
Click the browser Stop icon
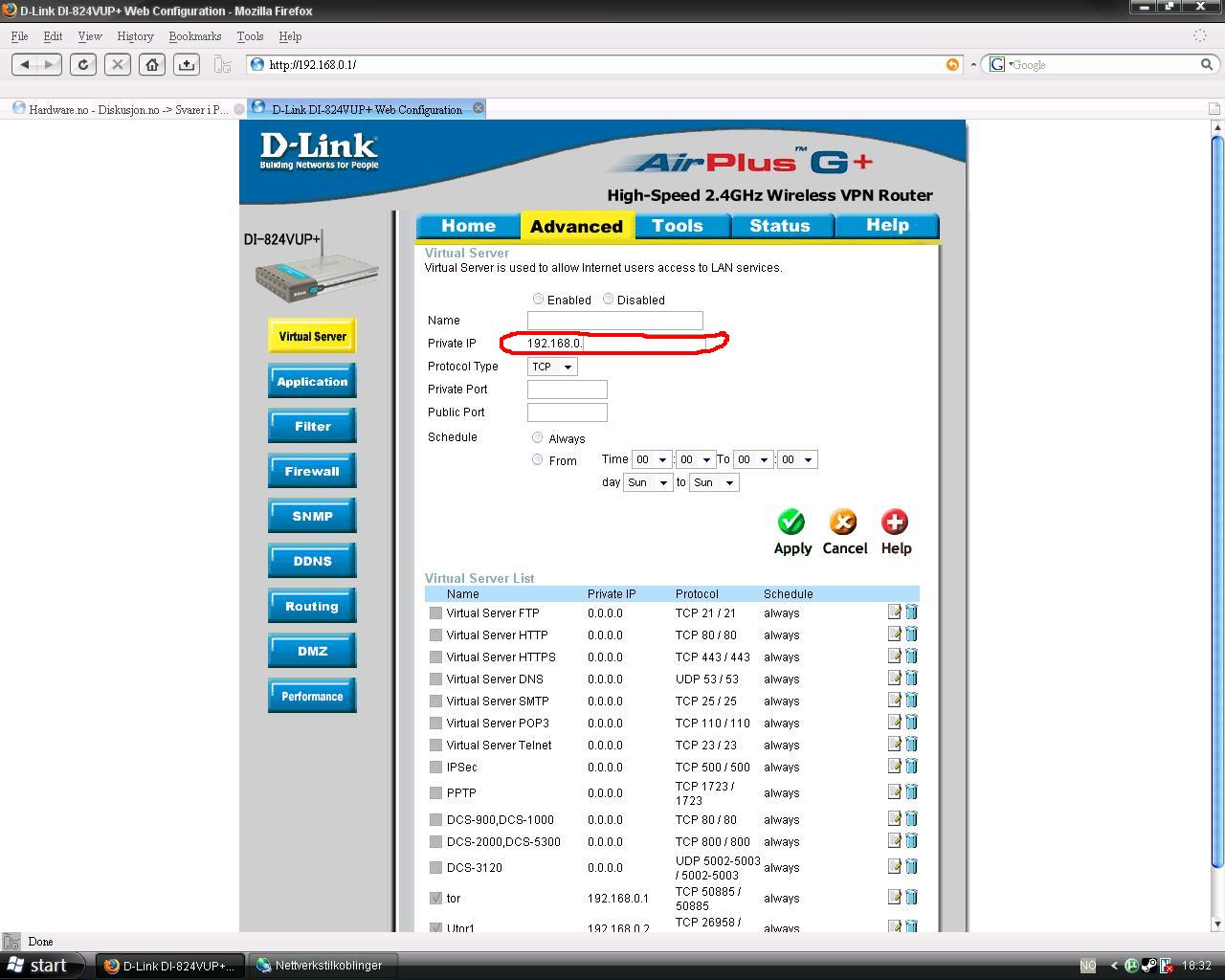tap(118, 64)
